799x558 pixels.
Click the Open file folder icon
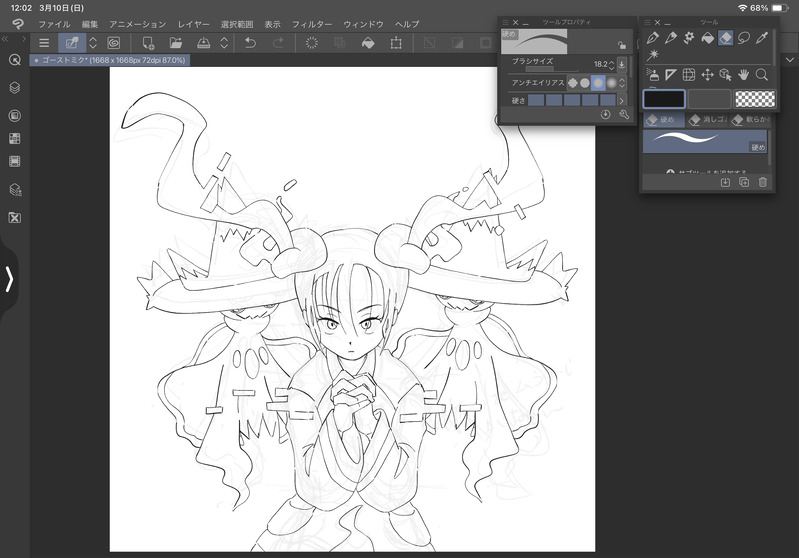pos(176,43)
